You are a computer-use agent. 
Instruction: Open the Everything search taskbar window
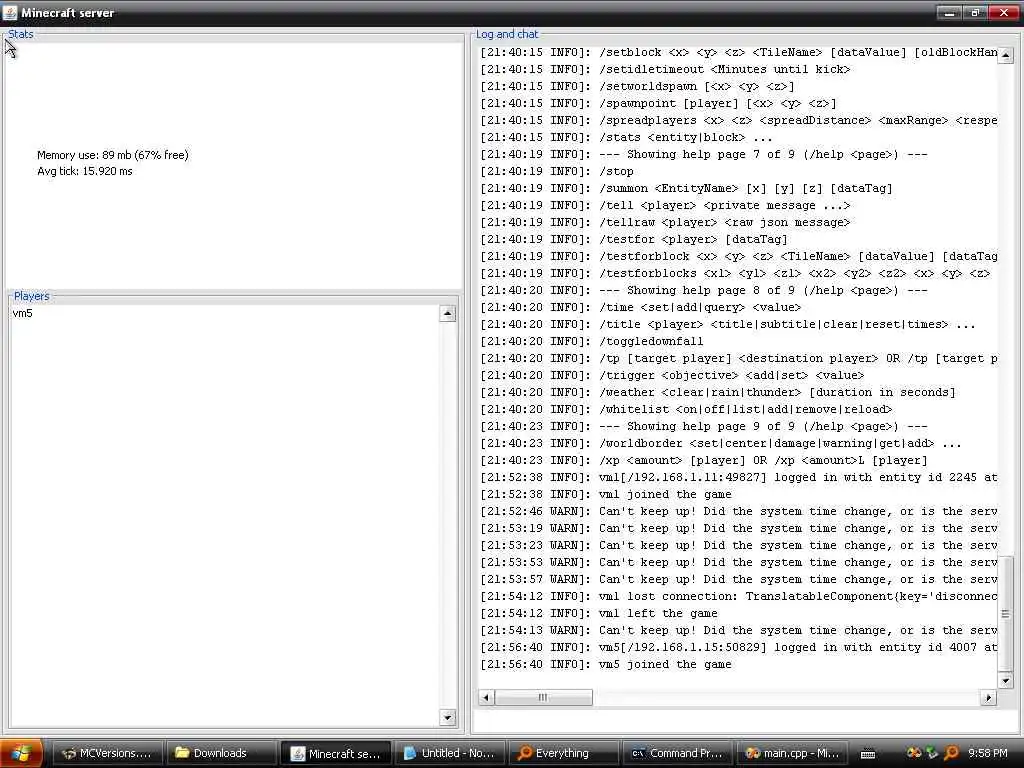564,753
